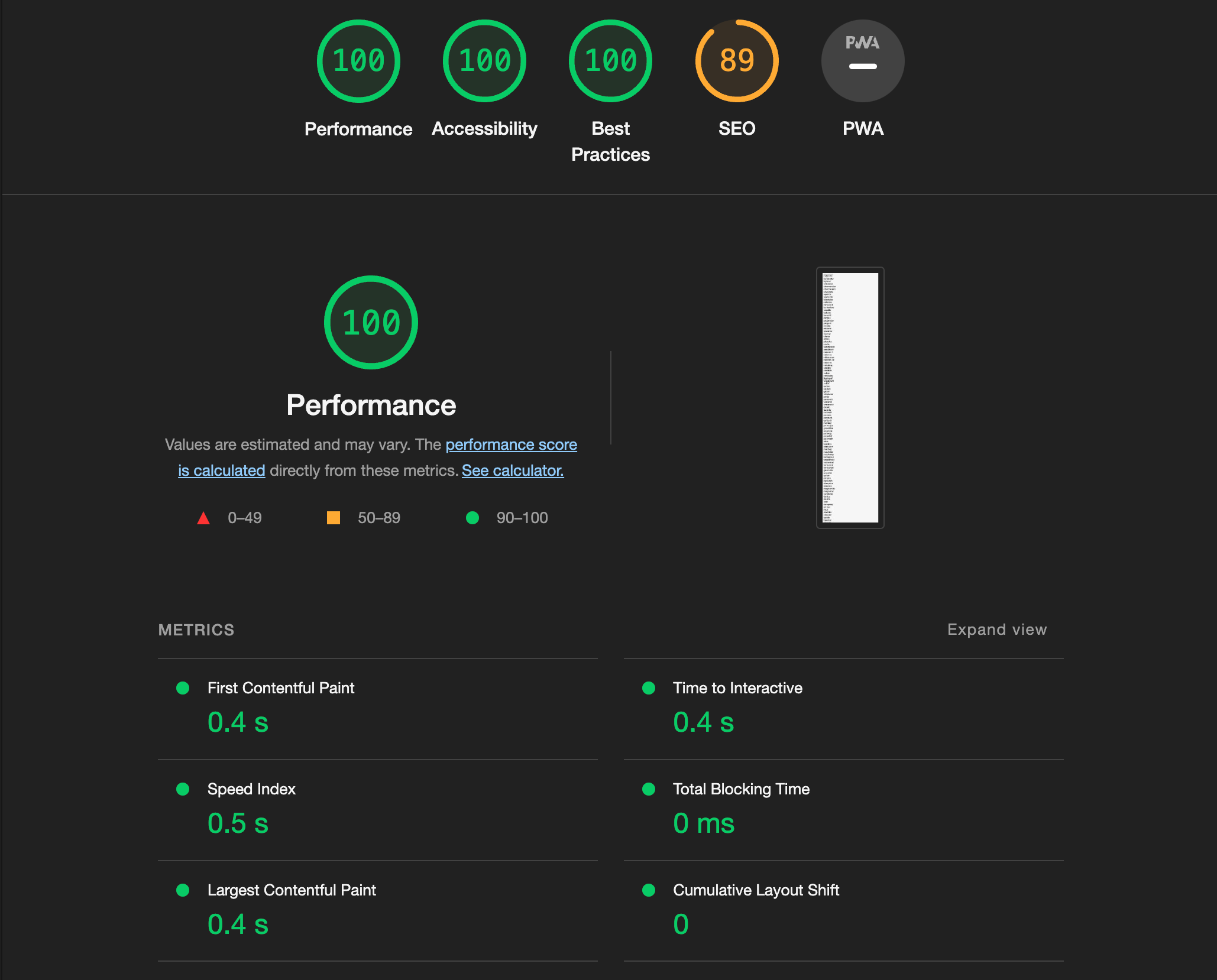Expand the Speed Index metric row

[251, 789]
